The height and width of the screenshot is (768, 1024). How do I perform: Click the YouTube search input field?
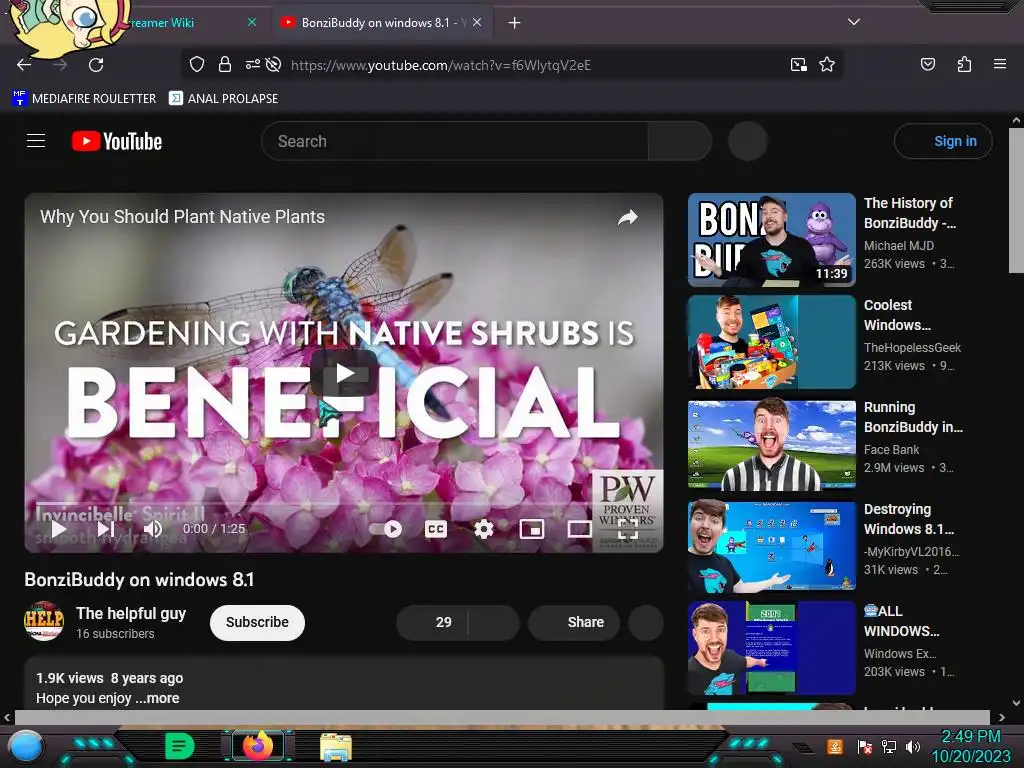tap(455, 141)
